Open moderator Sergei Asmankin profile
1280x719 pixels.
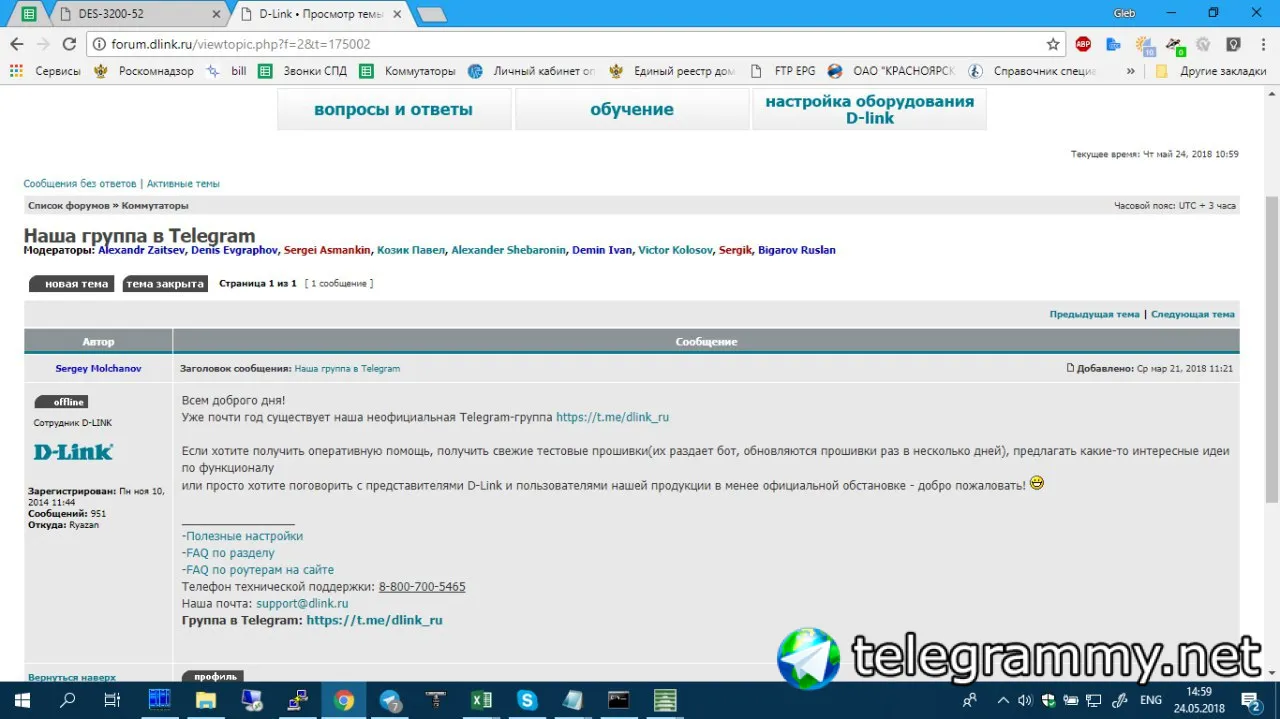(x=327, y=250)
